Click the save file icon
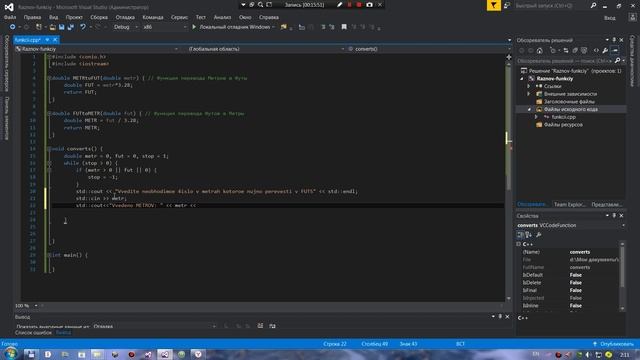 [x=62, y=27]
